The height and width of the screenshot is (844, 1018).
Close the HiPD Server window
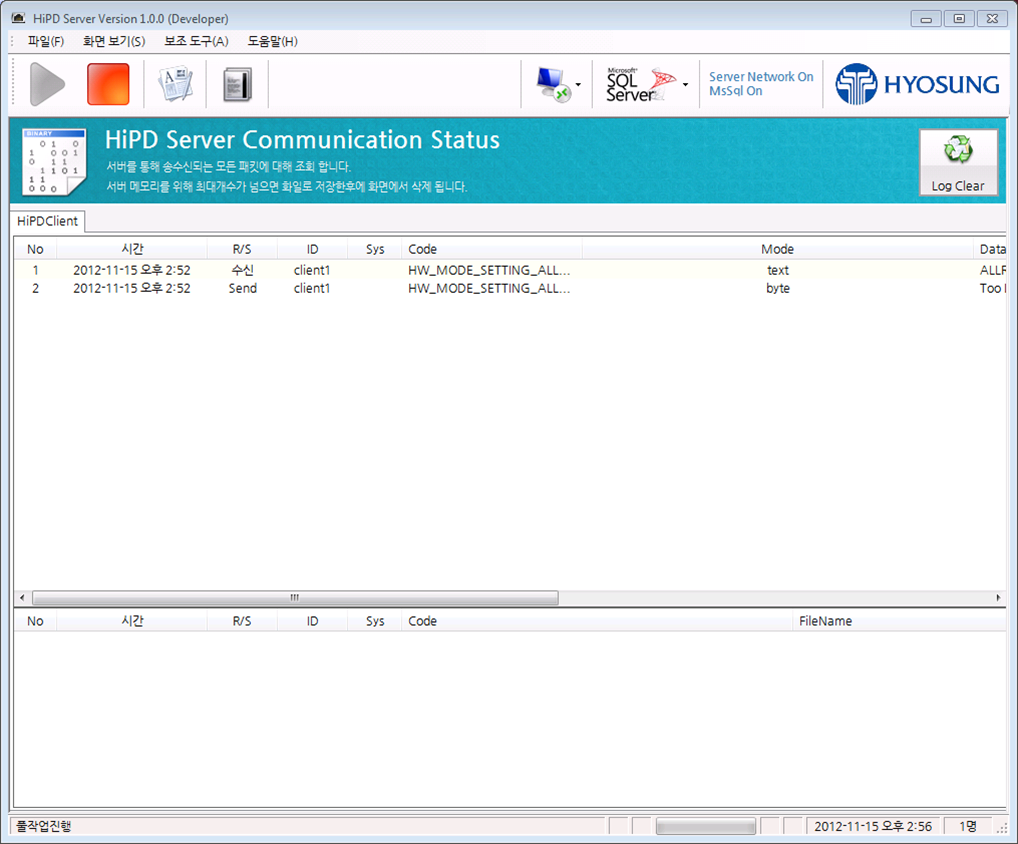992,19
